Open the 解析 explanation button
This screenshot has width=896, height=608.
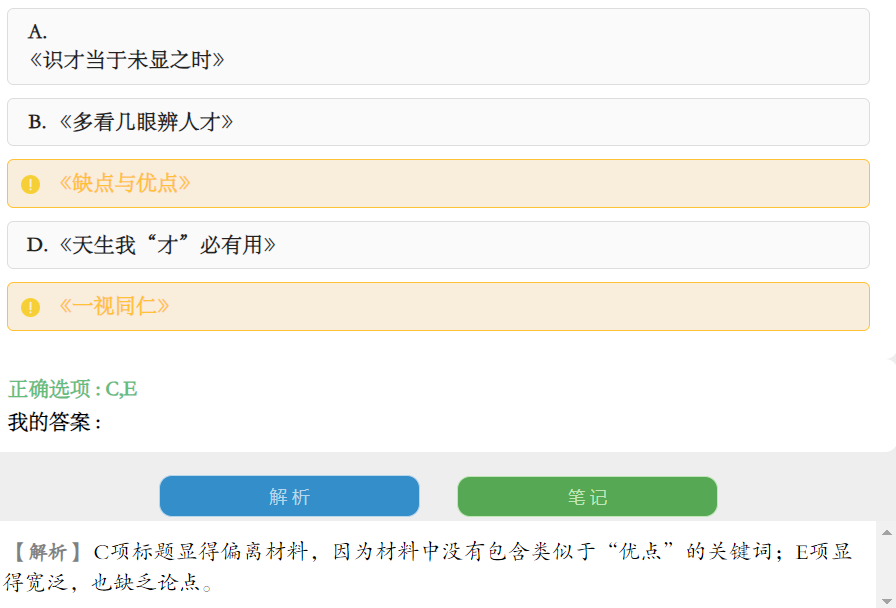point(289,497)
